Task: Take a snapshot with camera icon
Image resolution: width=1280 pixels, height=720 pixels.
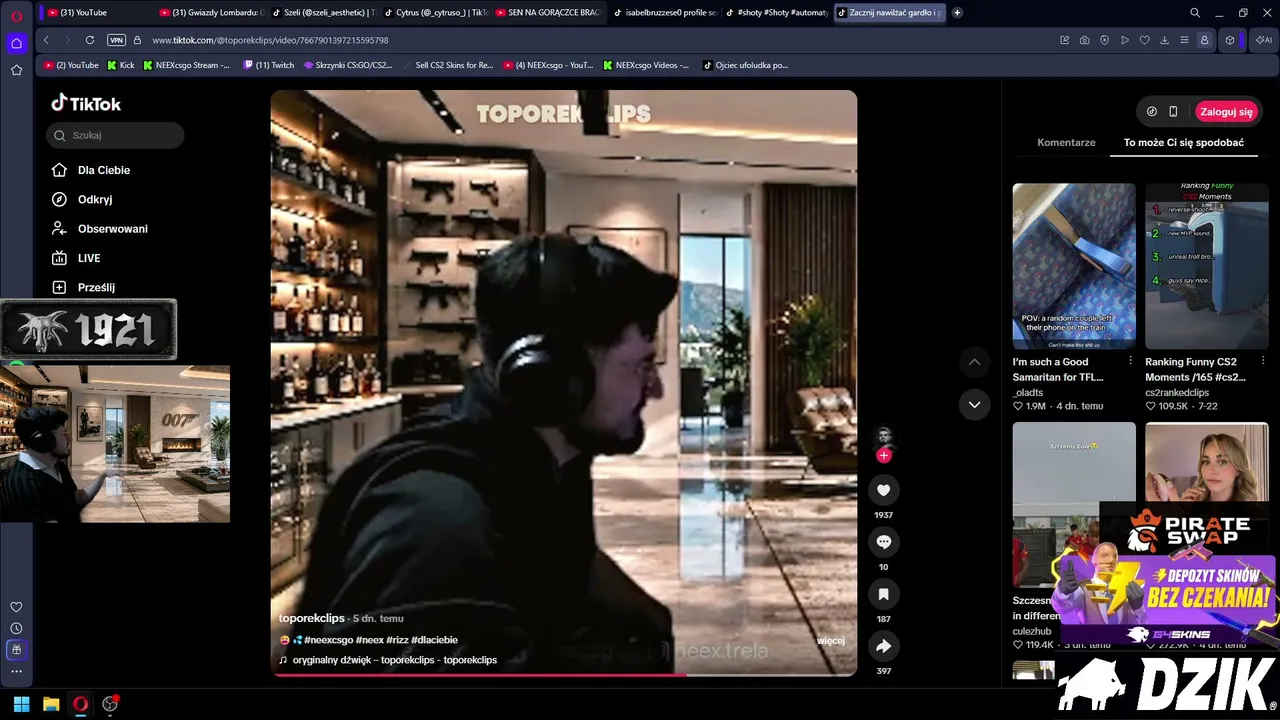Action: tap(1084, 40)
